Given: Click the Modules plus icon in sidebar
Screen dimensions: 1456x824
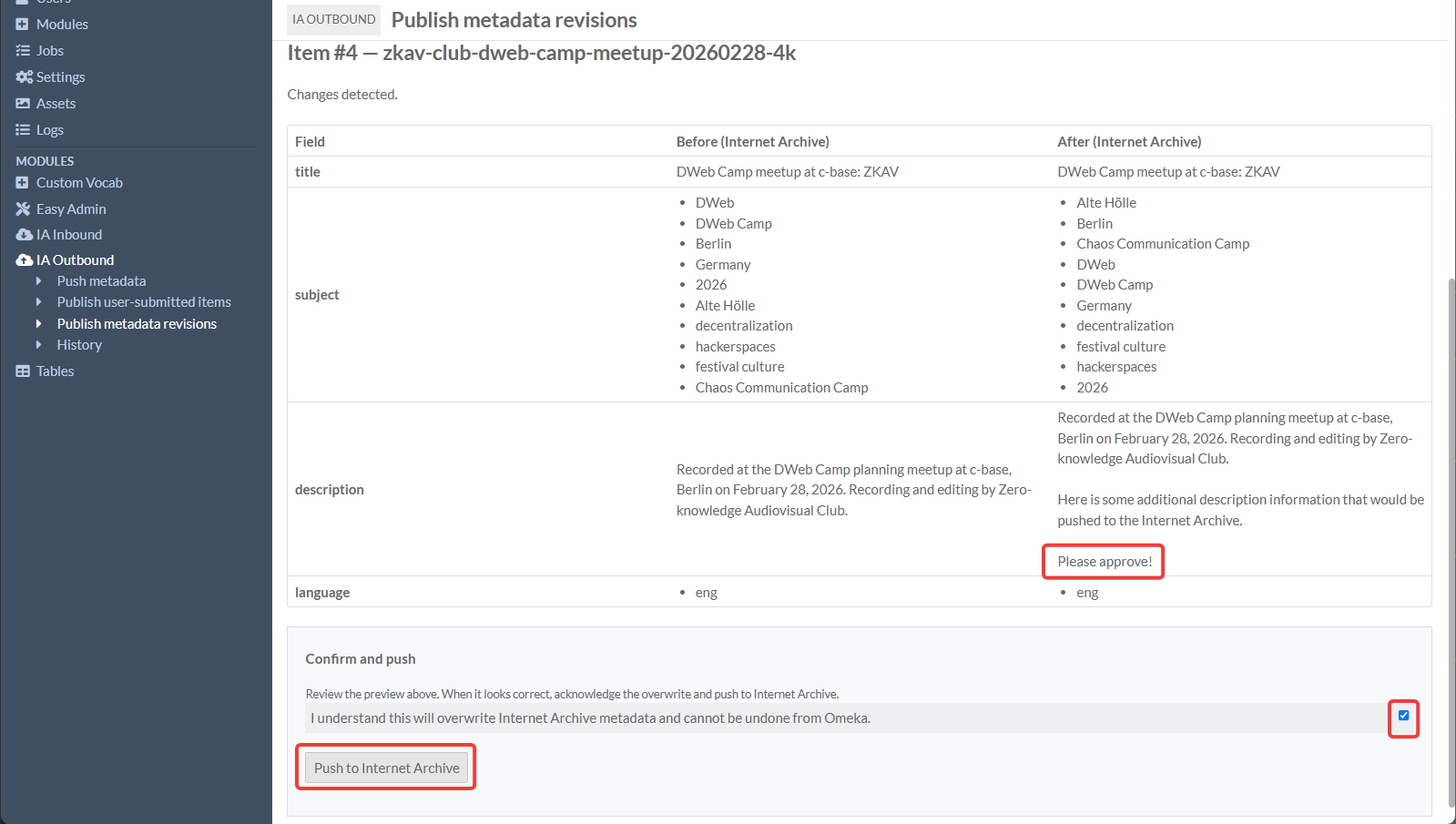Looking at the screenshot, I should tap(23, 25).
